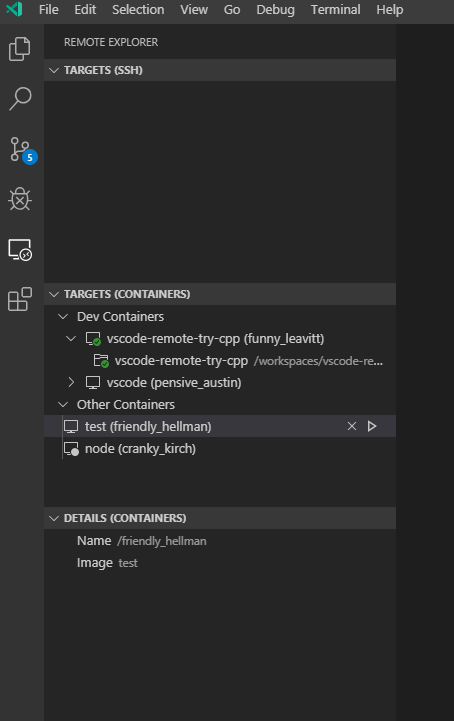Image resolution: width=454 pixels, height=721 pixels.
Task: Click the Other Containers label
Action: [126, 405]
